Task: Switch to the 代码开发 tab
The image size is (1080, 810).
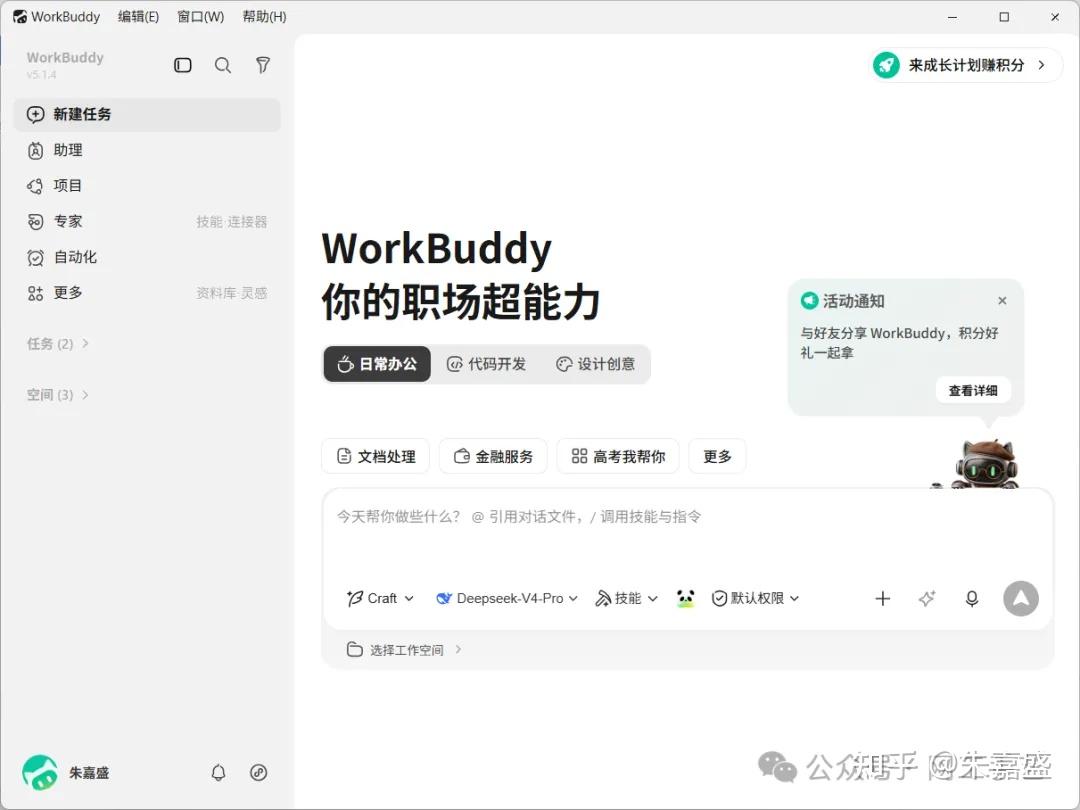Action: 486,364
